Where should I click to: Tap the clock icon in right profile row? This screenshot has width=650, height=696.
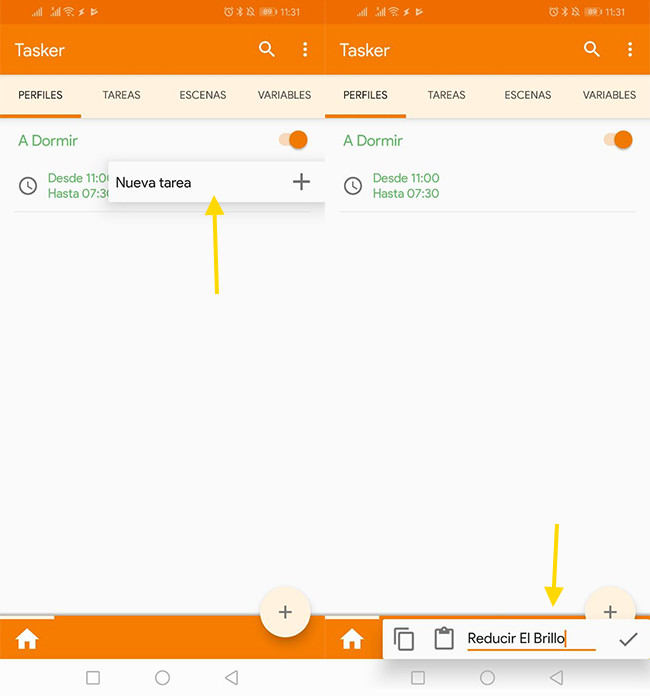(353, 186)
